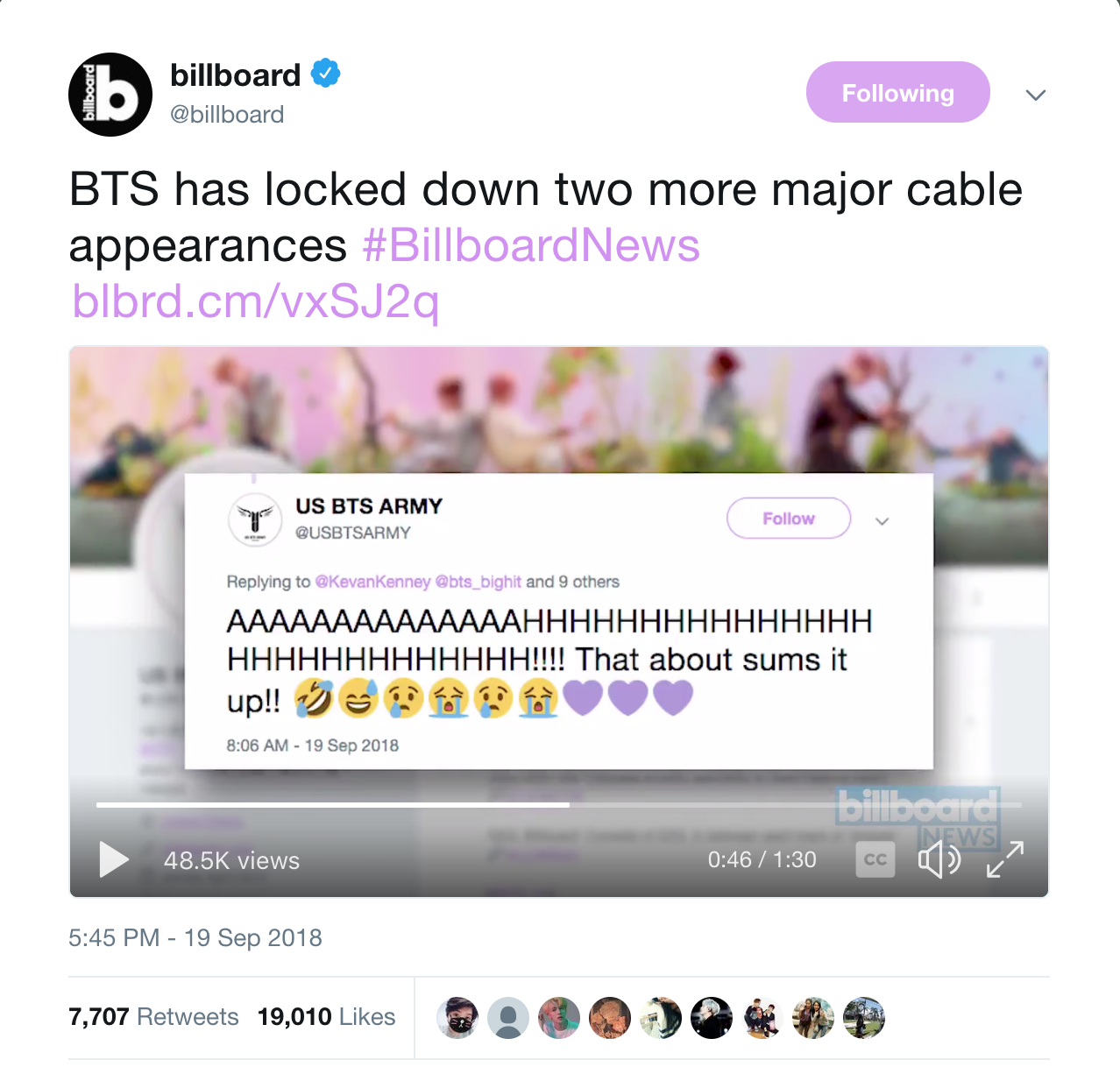The image size is (1120, 1074).
Task: Toggle closed captions with the CC button
Action: coord(875,859)
